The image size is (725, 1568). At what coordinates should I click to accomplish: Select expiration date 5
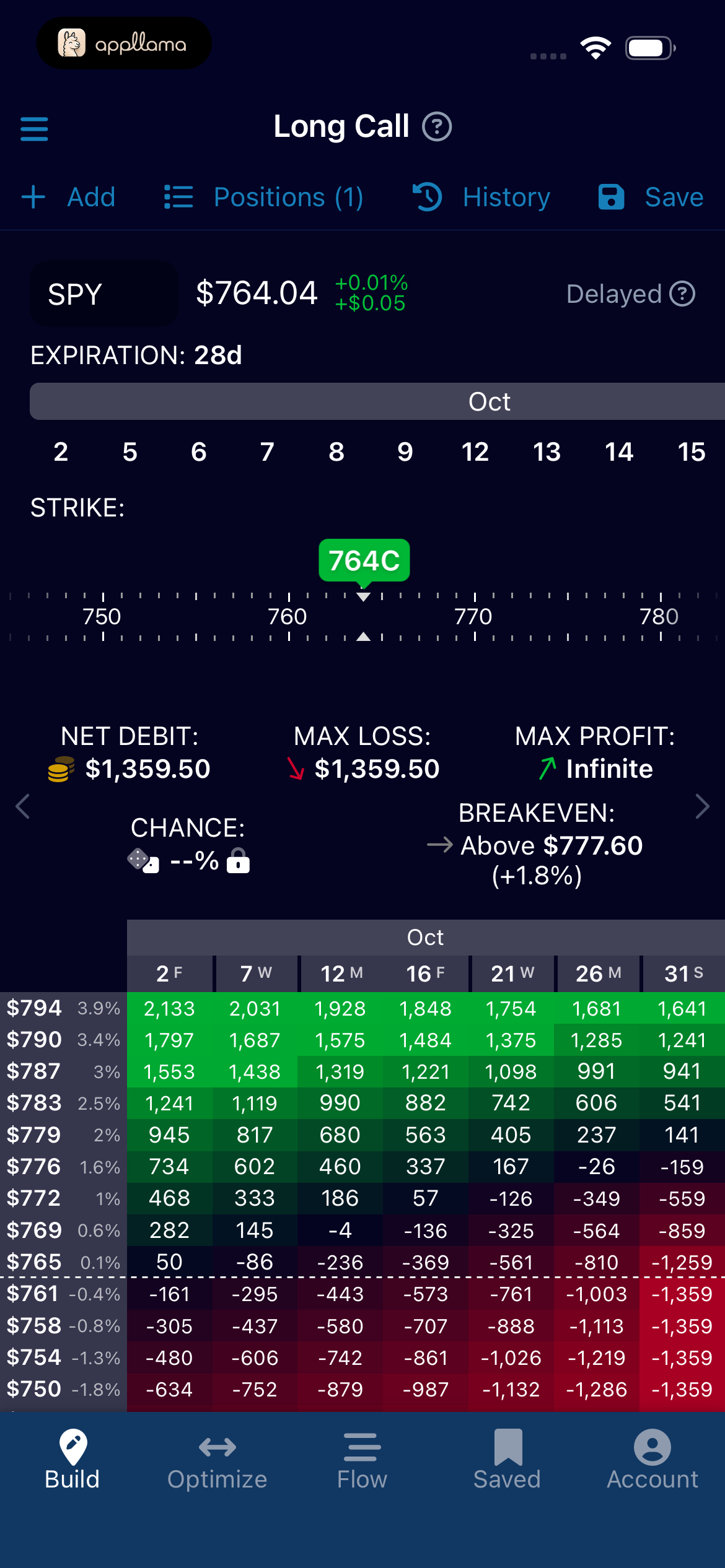coord(130,452)
